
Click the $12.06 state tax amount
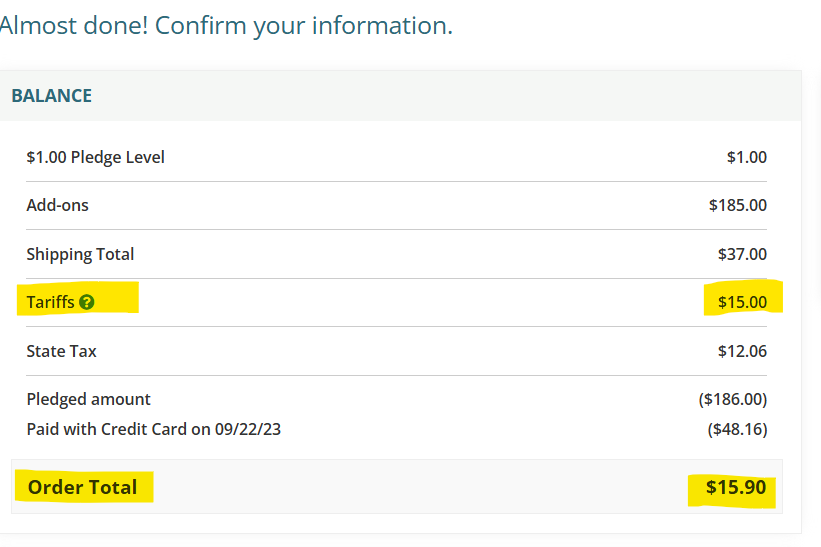[742, 351]
